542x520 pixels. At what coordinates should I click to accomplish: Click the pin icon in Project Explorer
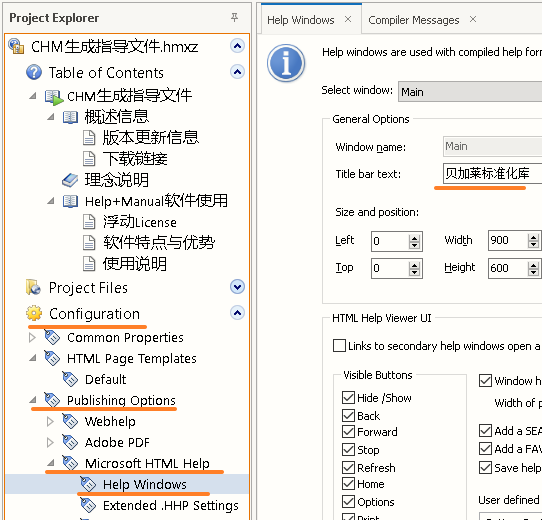234,17
